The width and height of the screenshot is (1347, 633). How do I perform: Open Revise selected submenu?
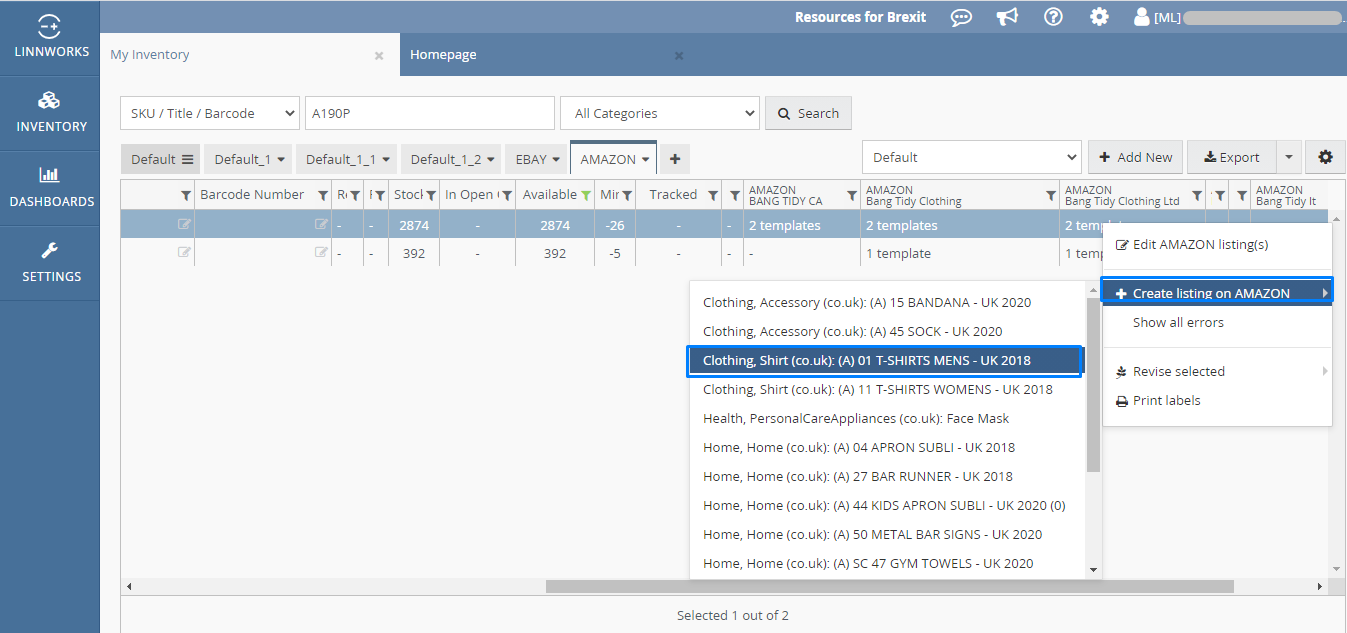pyautogui.click(x=1217, y=371)
